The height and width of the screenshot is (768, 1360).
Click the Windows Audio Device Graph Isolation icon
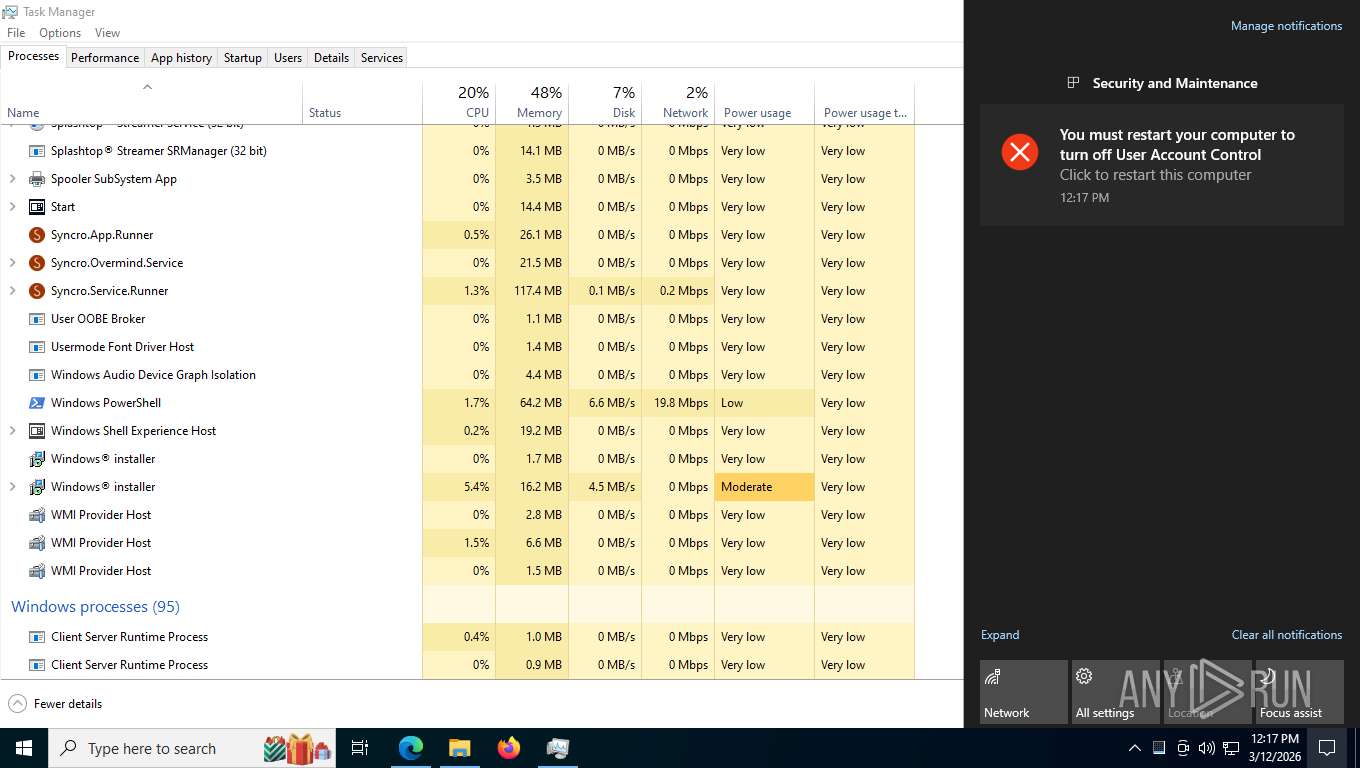pyautogui.click(x=37, y=375)
